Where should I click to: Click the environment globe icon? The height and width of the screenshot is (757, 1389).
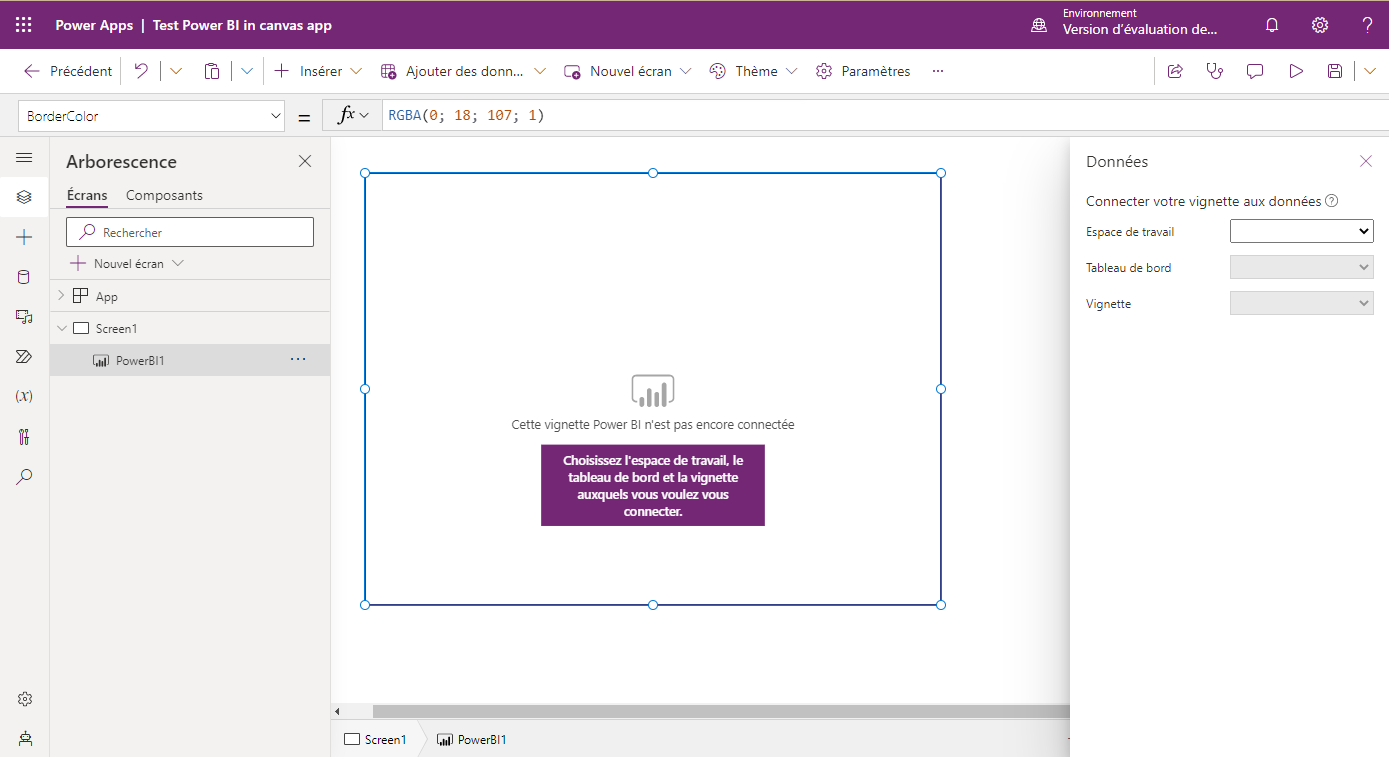coord(1039,25)
